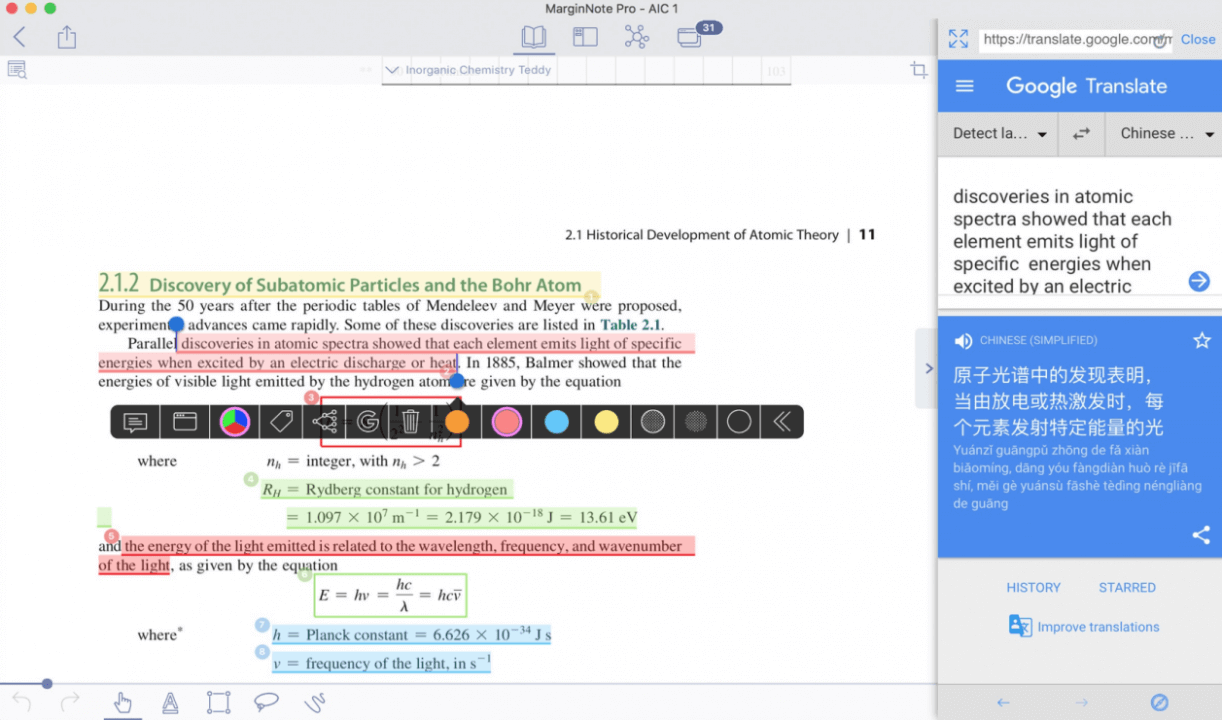Choose the yellow highlight color swatch
The width and height of the screenshot is (1222, 720).
[606, 422]
